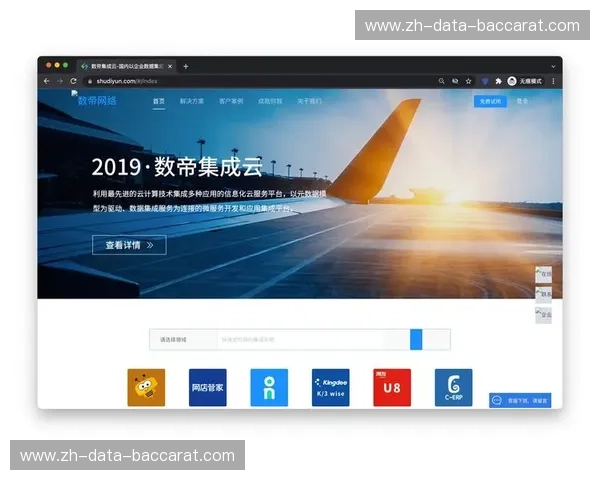Screen dimensions: 600x480
Task: Bookmark this page with the star icon
Action: point(468,81)
